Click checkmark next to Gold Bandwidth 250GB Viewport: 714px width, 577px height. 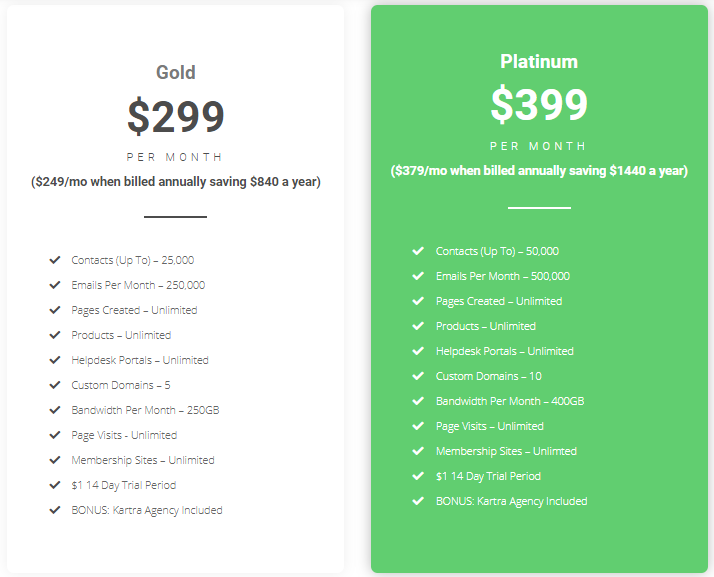click(55, 410)
